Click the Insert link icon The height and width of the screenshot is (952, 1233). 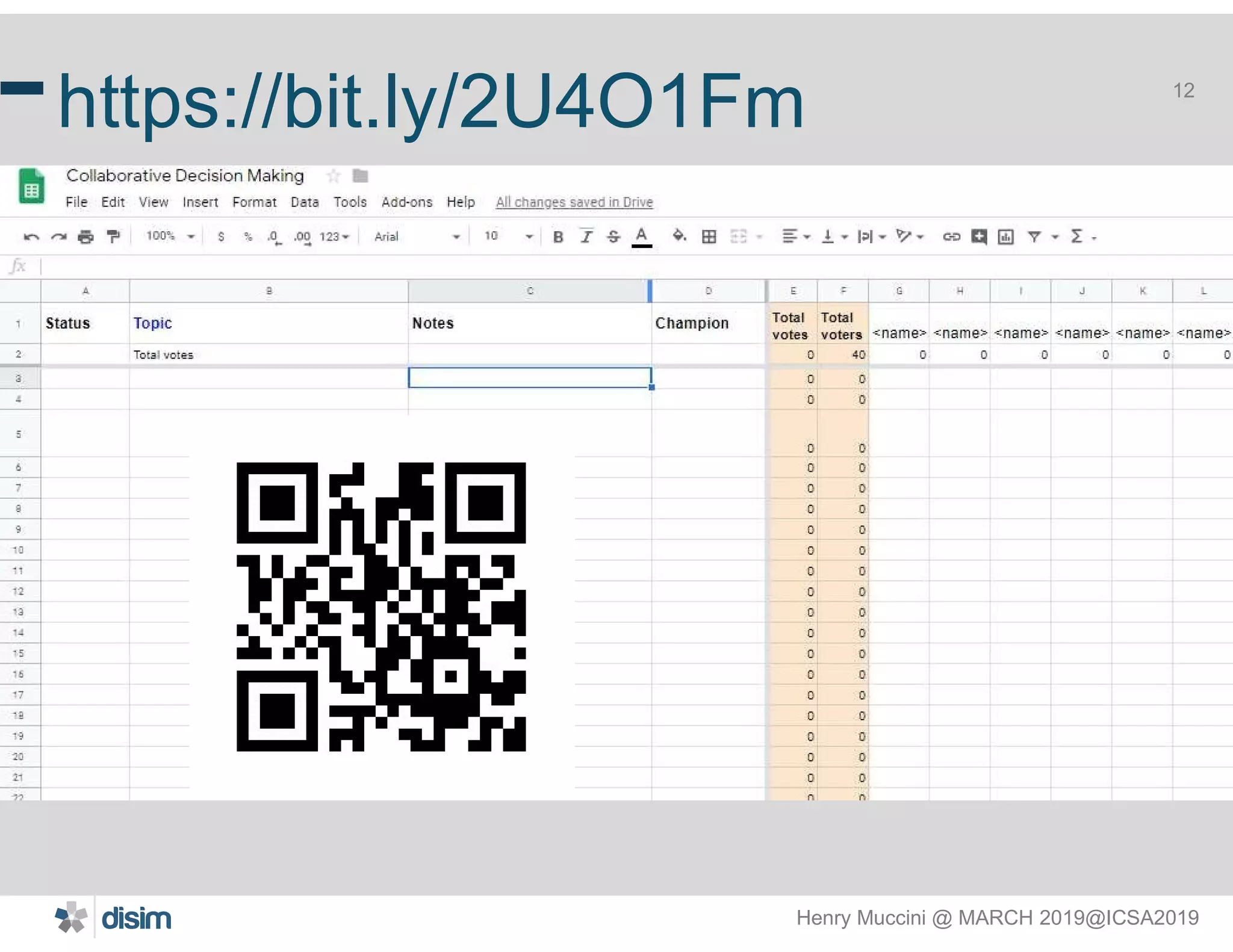pos(951,236)
